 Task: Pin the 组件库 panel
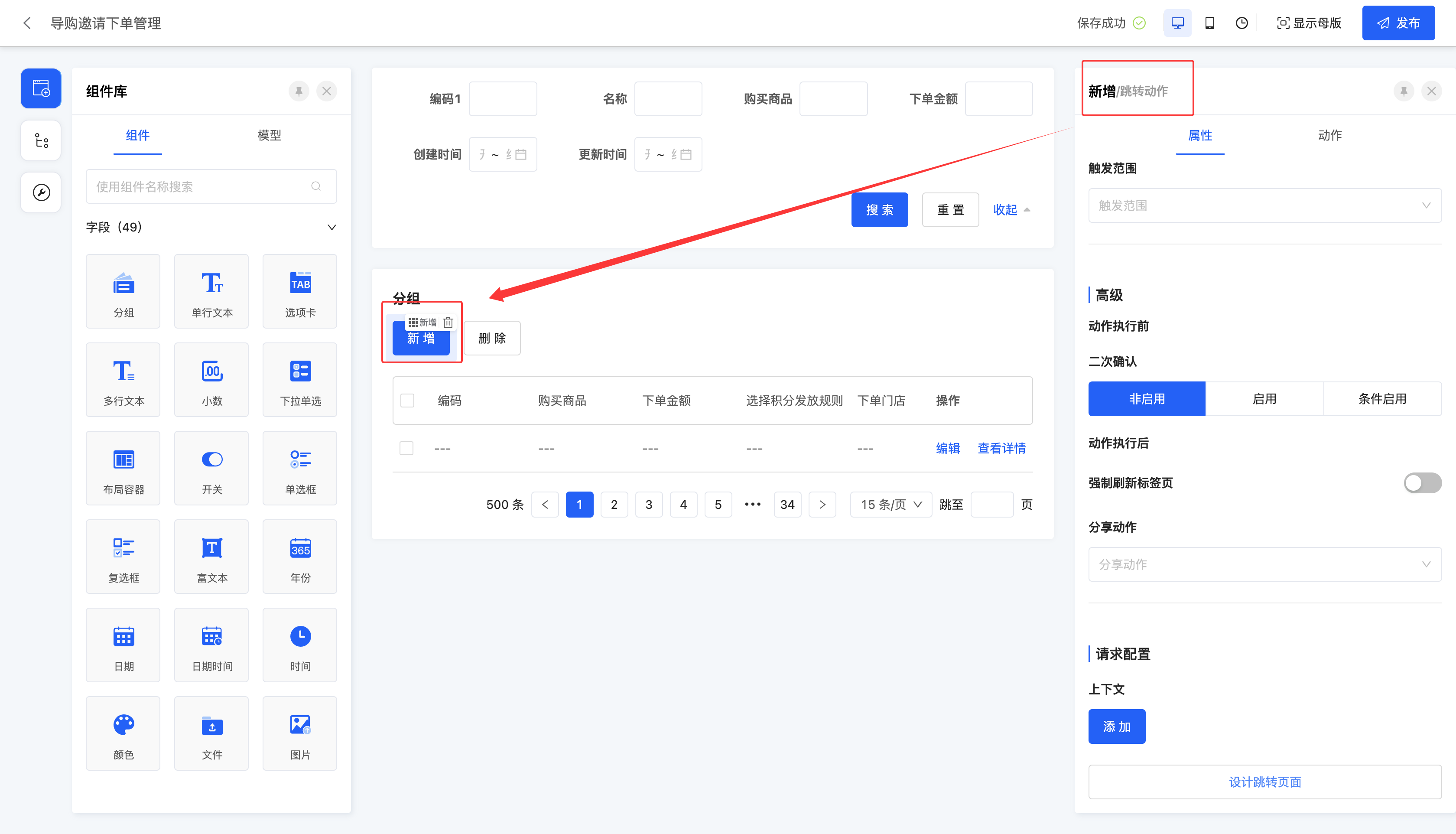click(x=298, y=91)
